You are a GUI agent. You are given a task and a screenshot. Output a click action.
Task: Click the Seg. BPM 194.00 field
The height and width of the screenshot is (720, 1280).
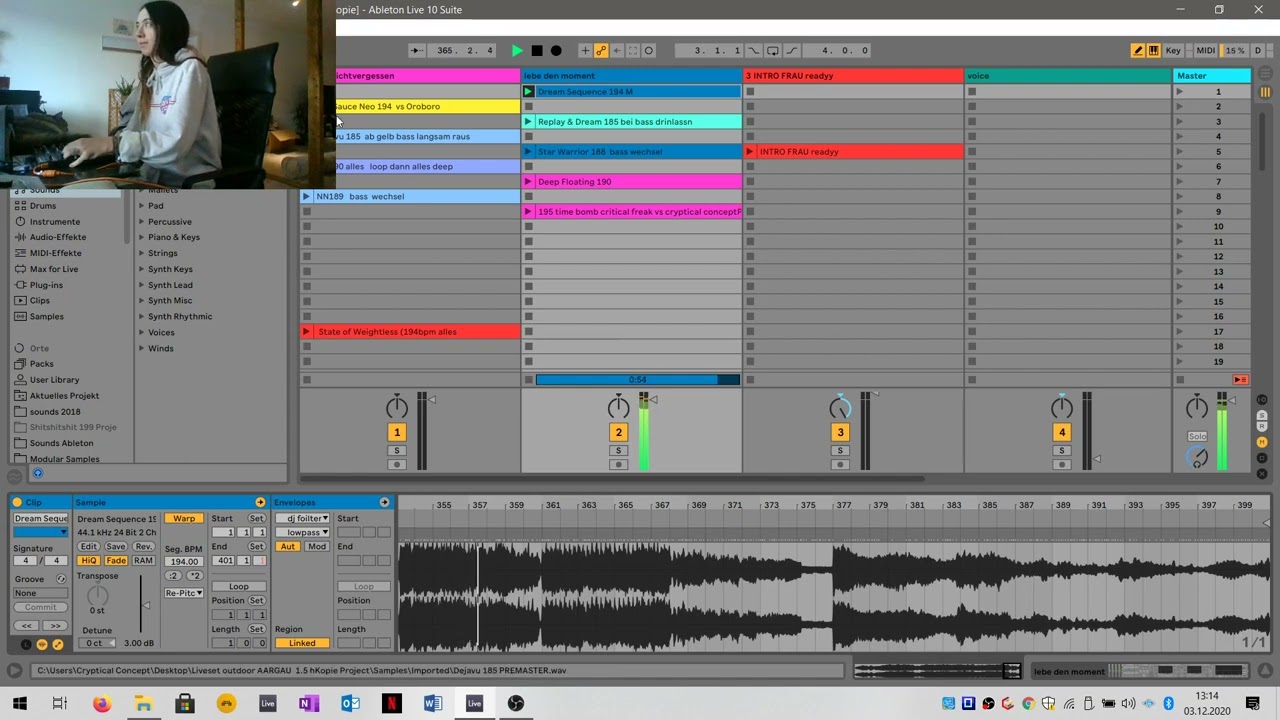(184, 561)
